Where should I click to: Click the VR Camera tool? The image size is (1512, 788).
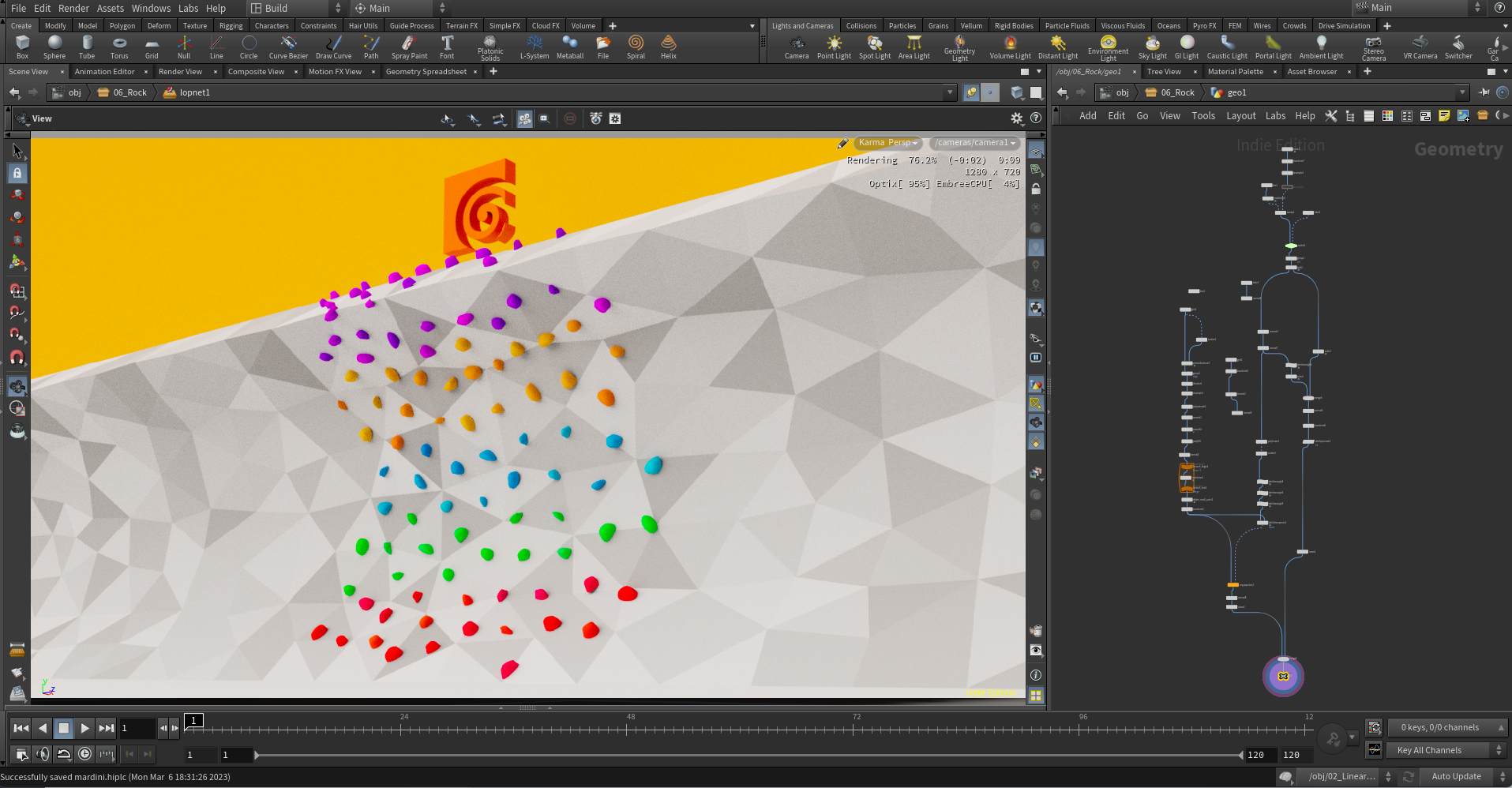(x=1420, y=47)
